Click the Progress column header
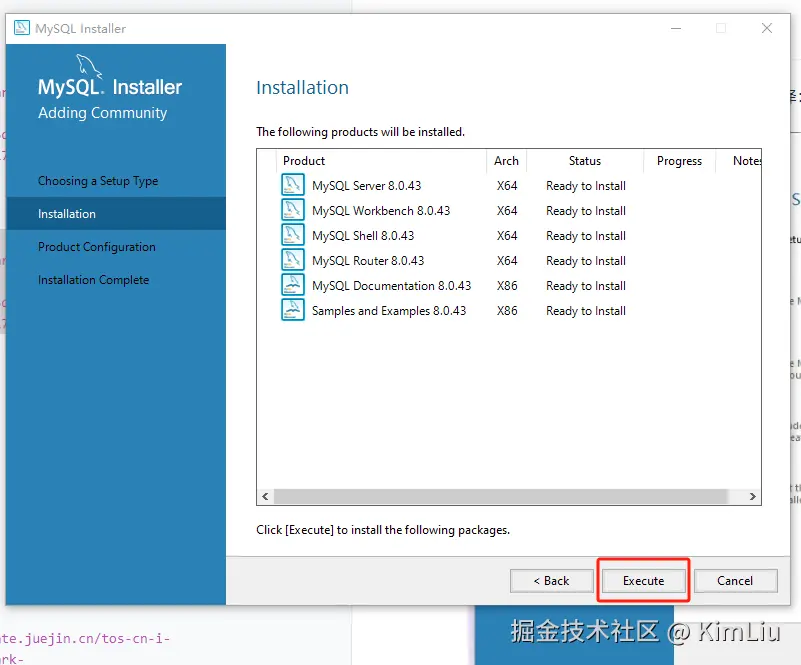Viewport: 801px width, 665px height. (679, 161)
